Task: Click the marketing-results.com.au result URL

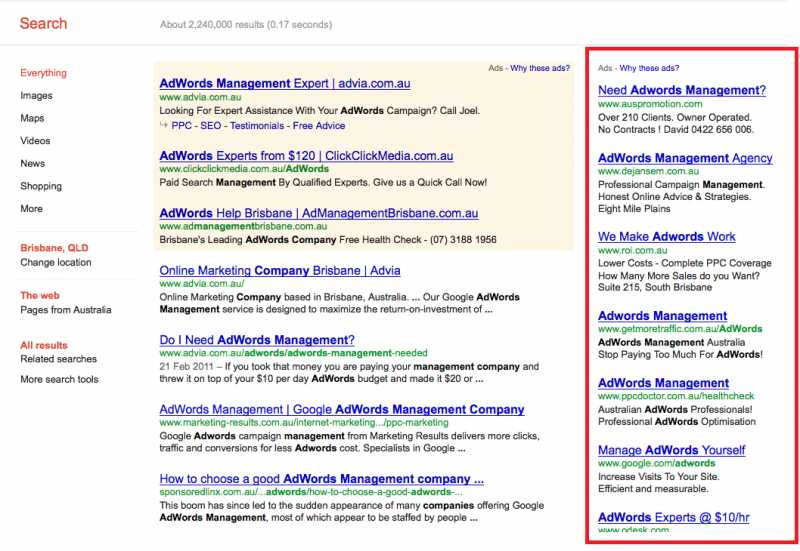Action: (304, 422)
